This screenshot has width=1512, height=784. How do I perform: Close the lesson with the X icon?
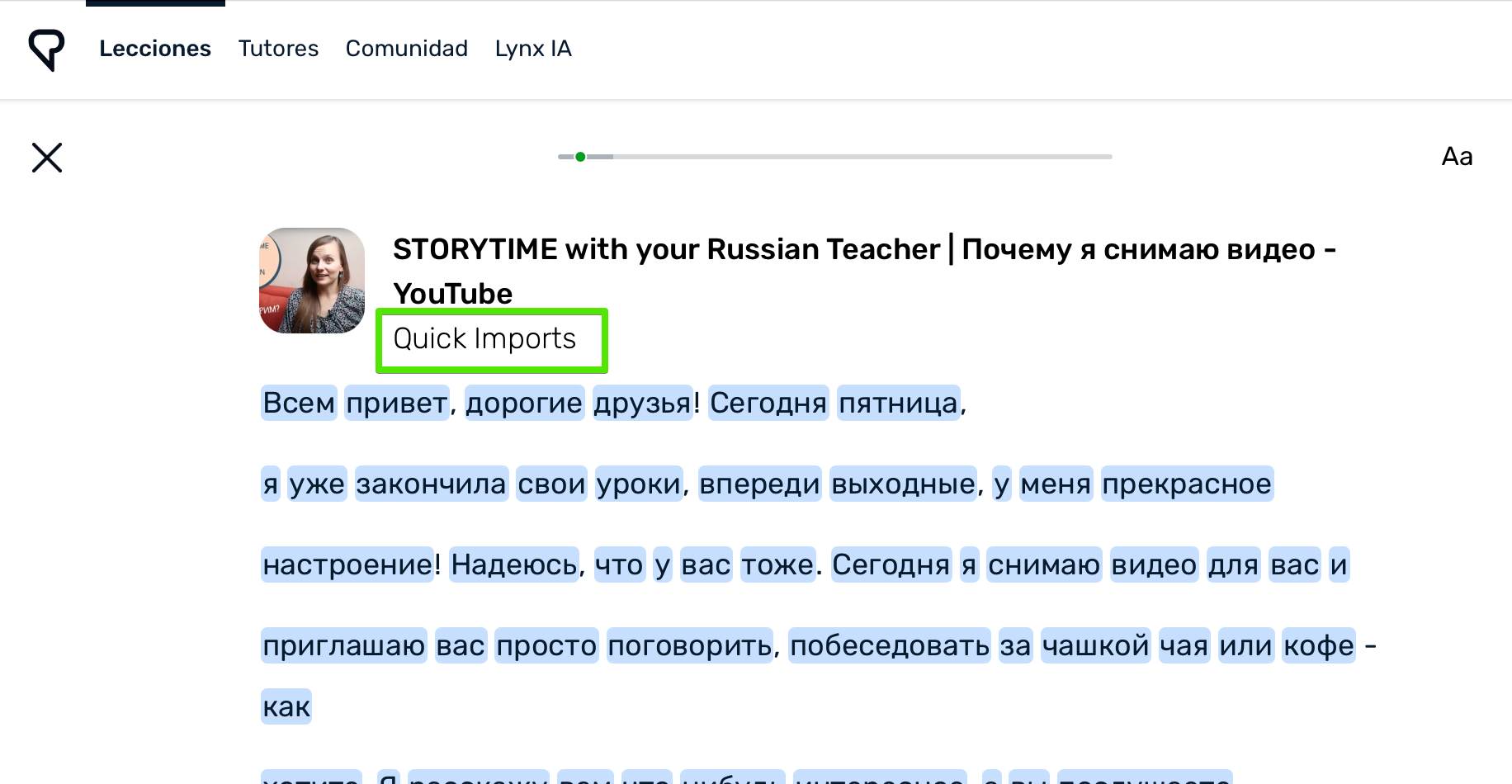point(47,158)
